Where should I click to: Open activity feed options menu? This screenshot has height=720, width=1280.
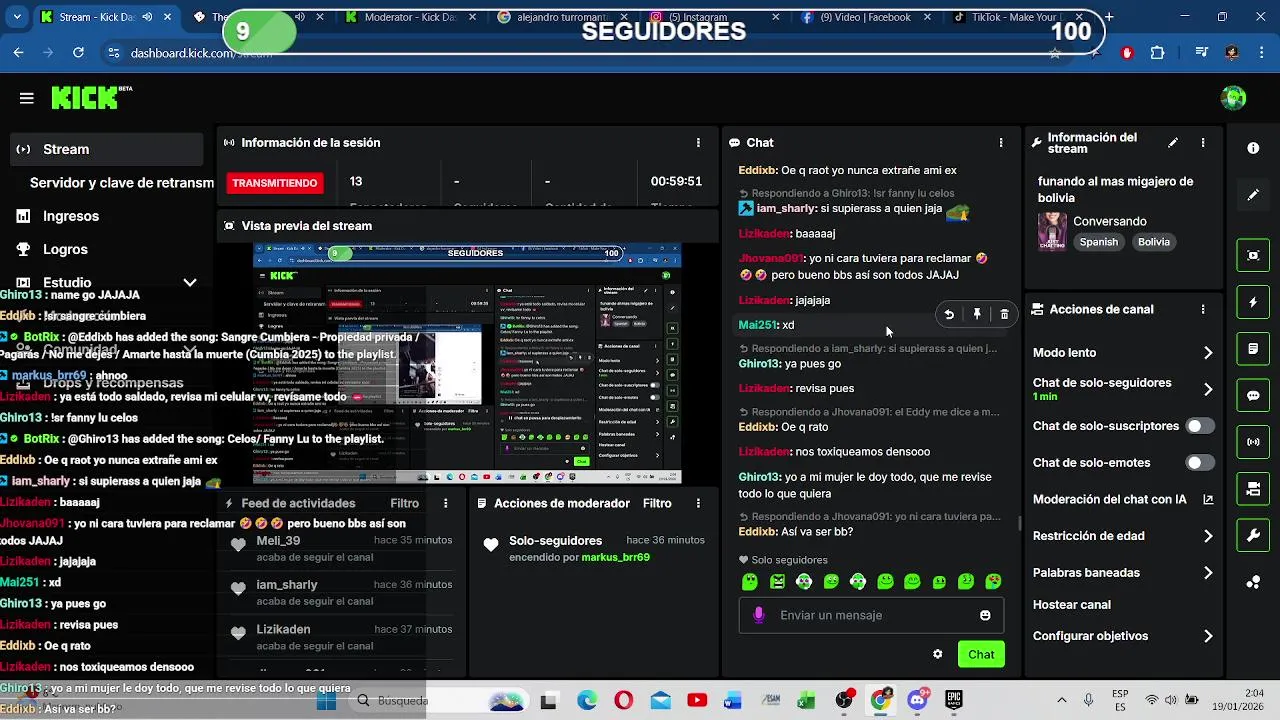click(x=446, y=504)
